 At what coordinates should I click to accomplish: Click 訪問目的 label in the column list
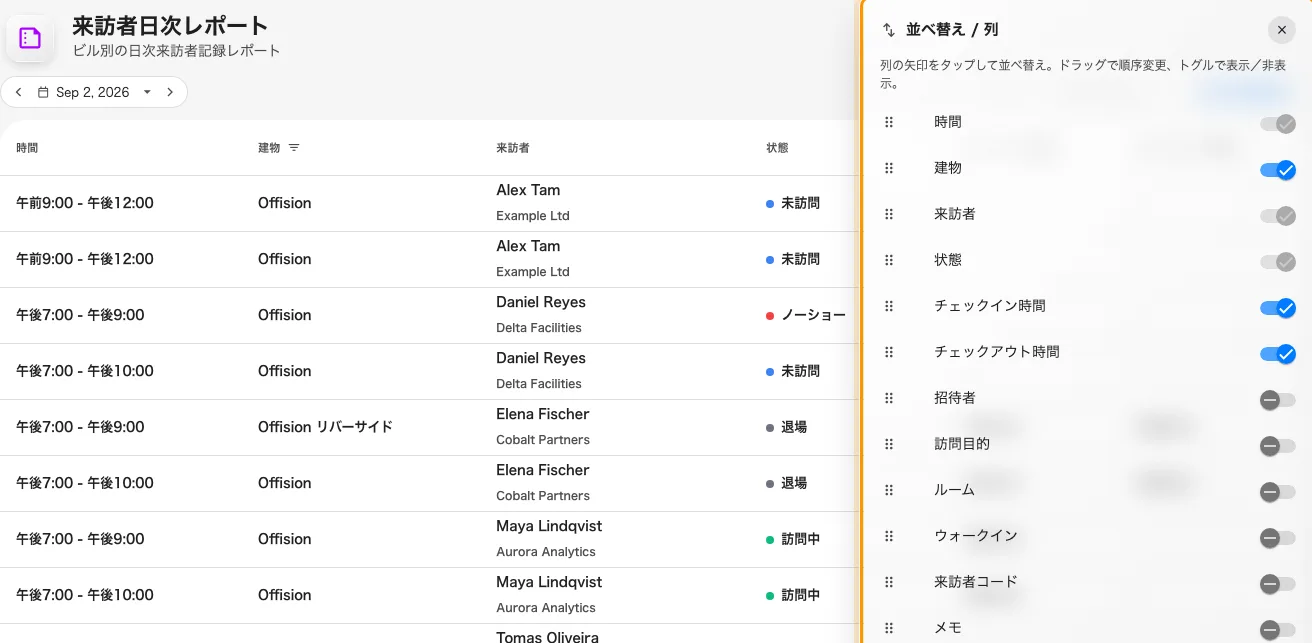(962, 444)
